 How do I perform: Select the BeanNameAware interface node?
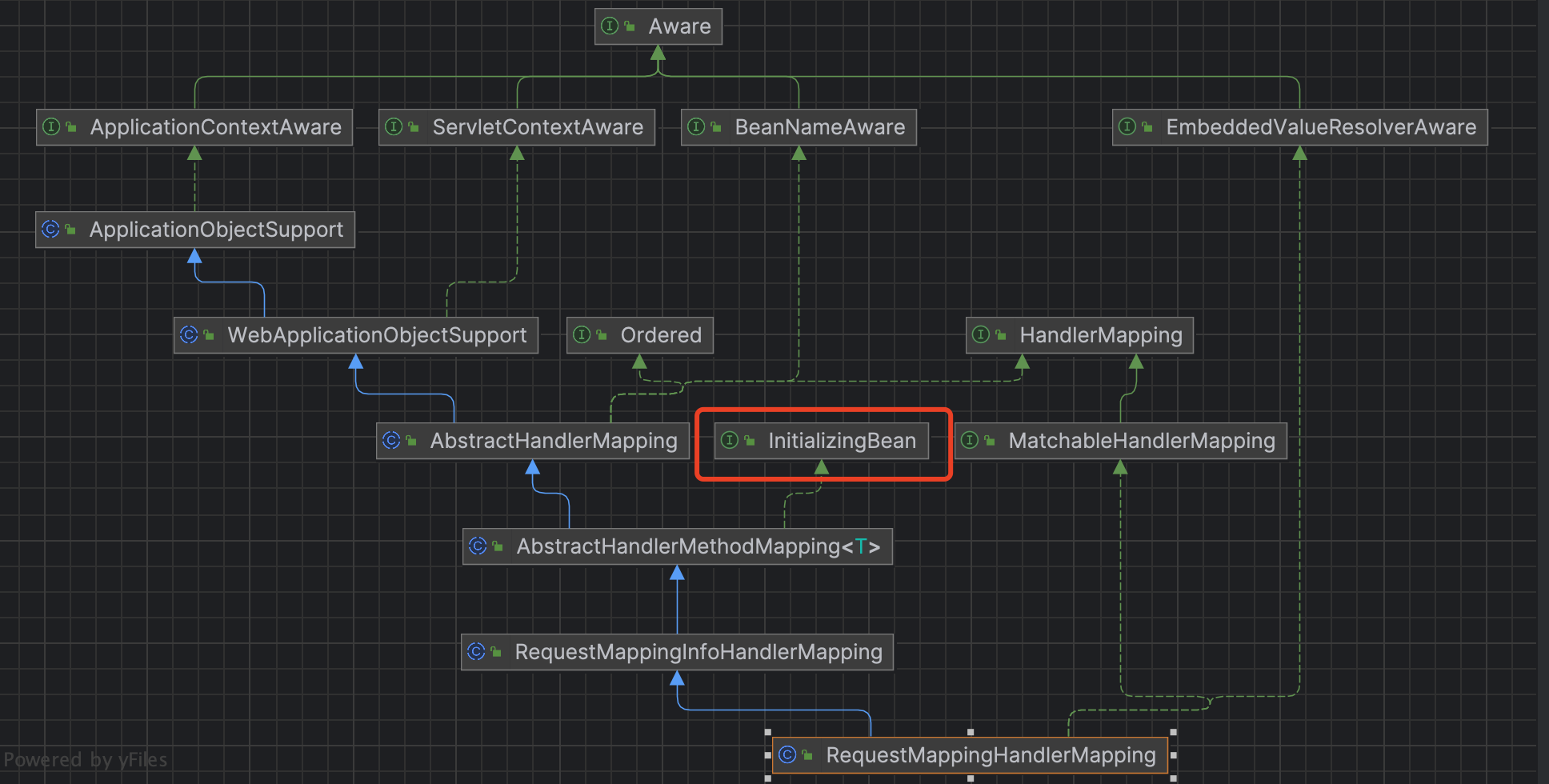(x=819, y=127)
